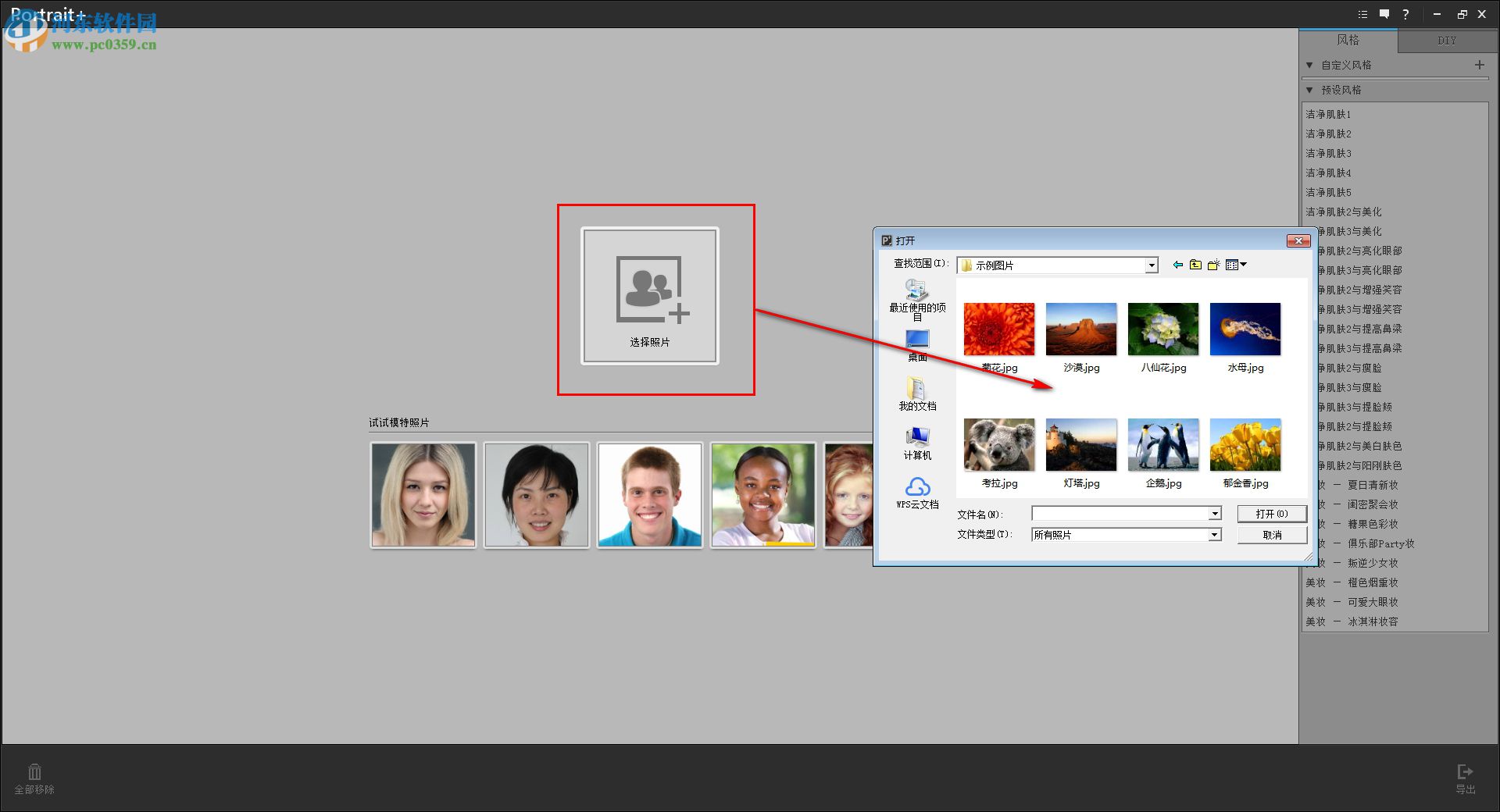Click the feedback speech-bubble icon in titlebar
This screenshot has height=812, width=1500.
[x=1383, y=14]
